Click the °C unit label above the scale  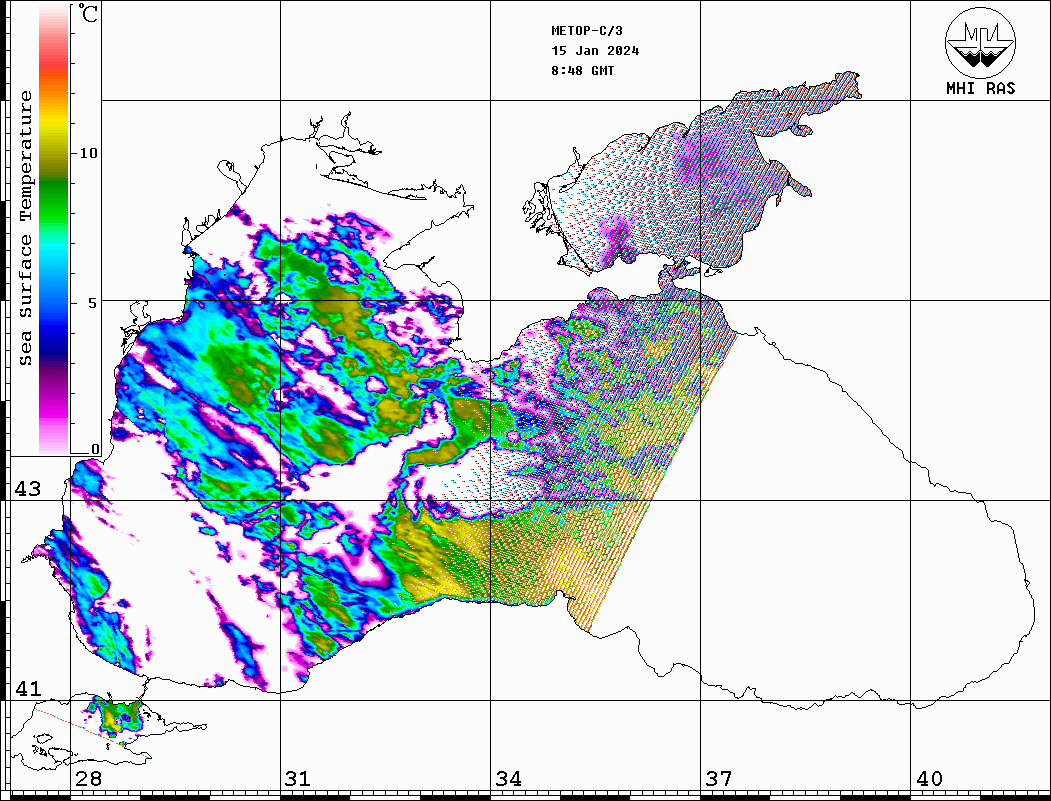click(x=89, y=15)
